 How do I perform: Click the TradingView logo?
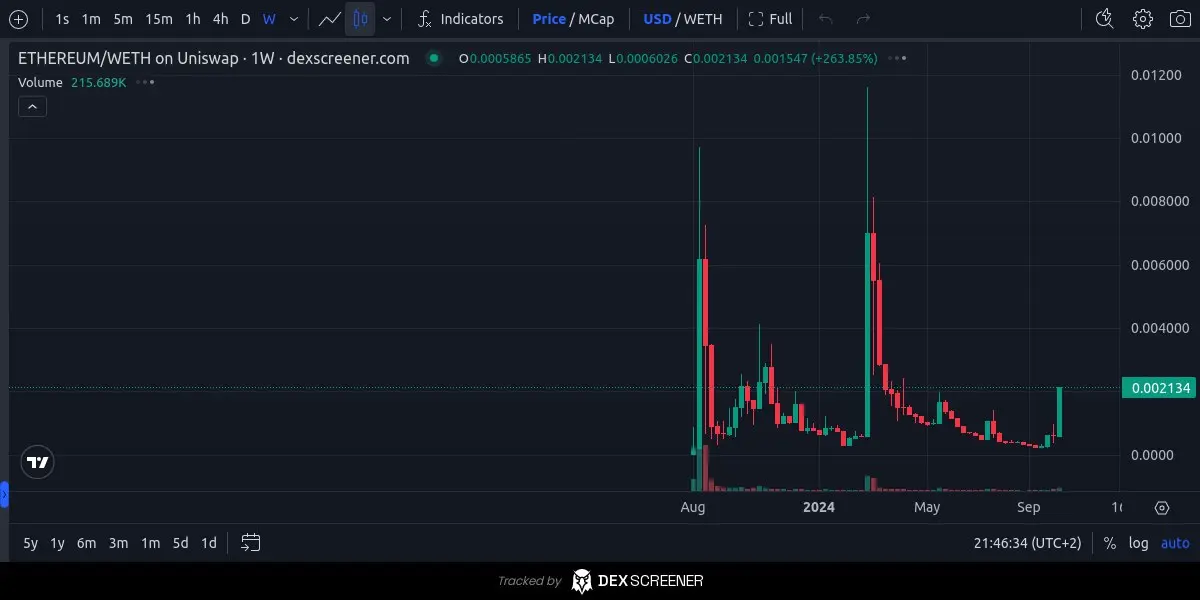[x=38, y=462]
